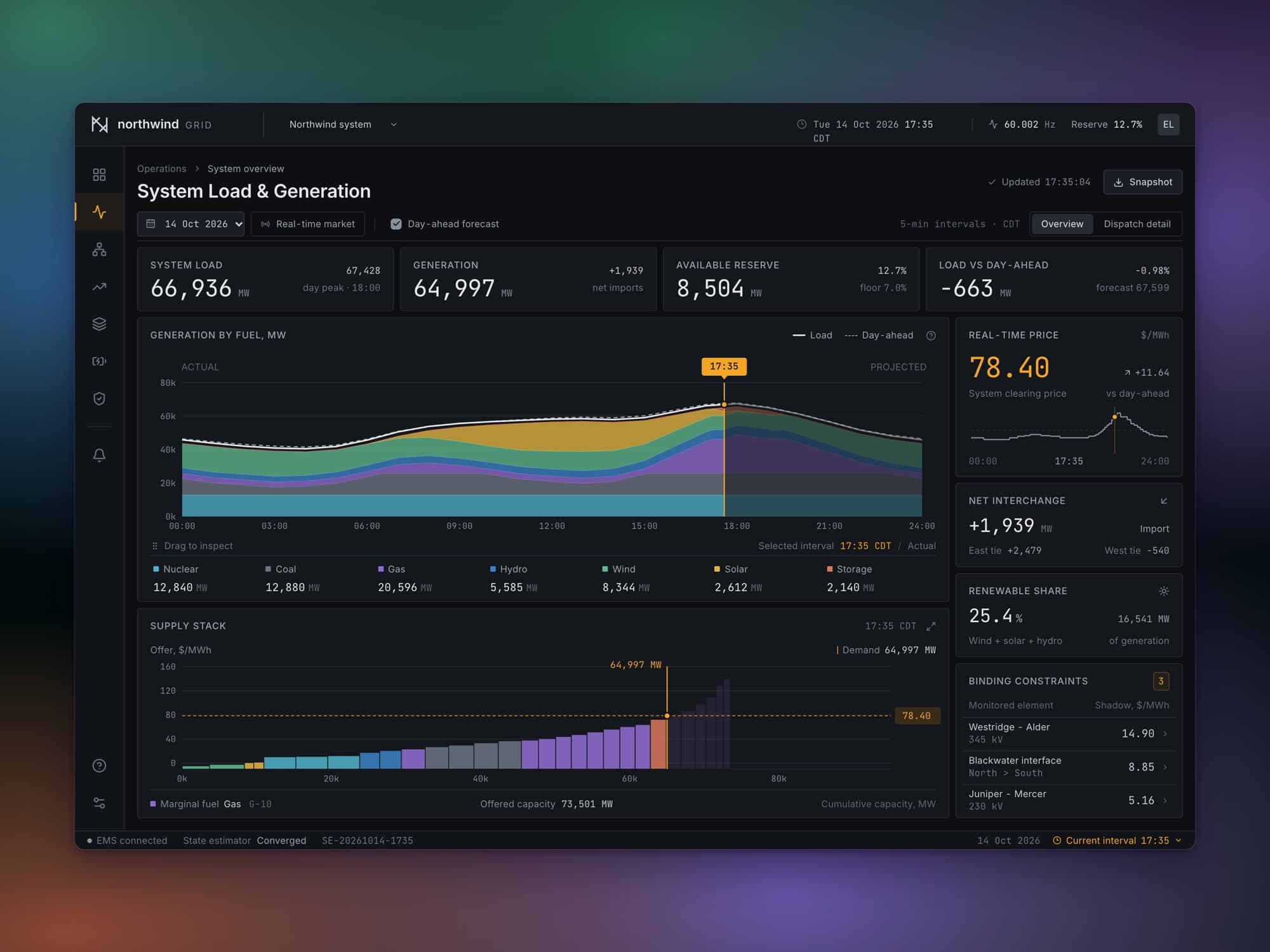The height and width of the screenshot is (952, 1270).
Task: Click the Gas generation value 20,596
Action: click(398, 588)
